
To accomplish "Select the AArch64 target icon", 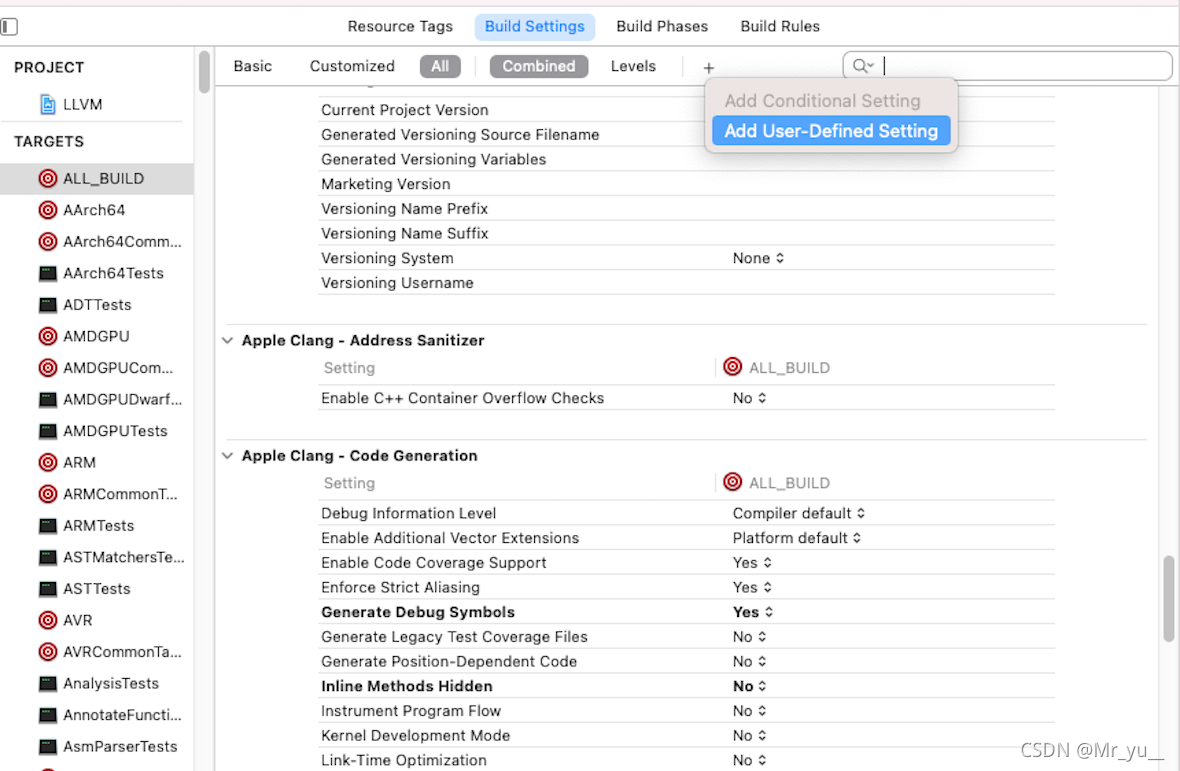I will [47, 210].
